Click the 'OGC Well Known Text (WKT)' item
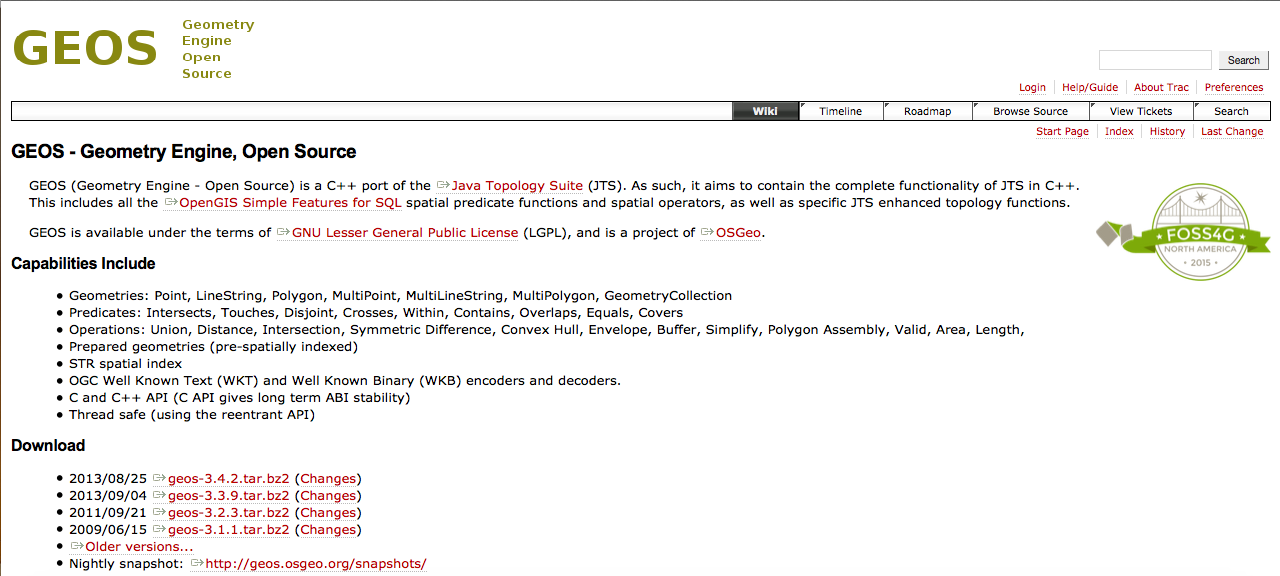Screen dimensions: 1280x576 (x=345, y=381)
